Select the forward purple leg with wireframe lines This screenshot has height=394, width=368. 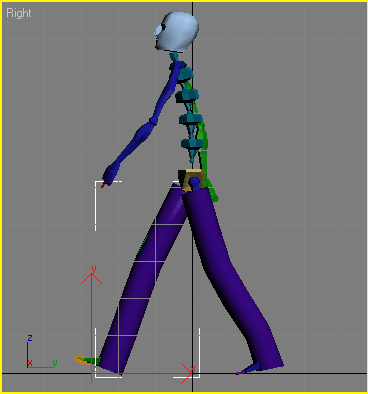[x=143, y=280]
